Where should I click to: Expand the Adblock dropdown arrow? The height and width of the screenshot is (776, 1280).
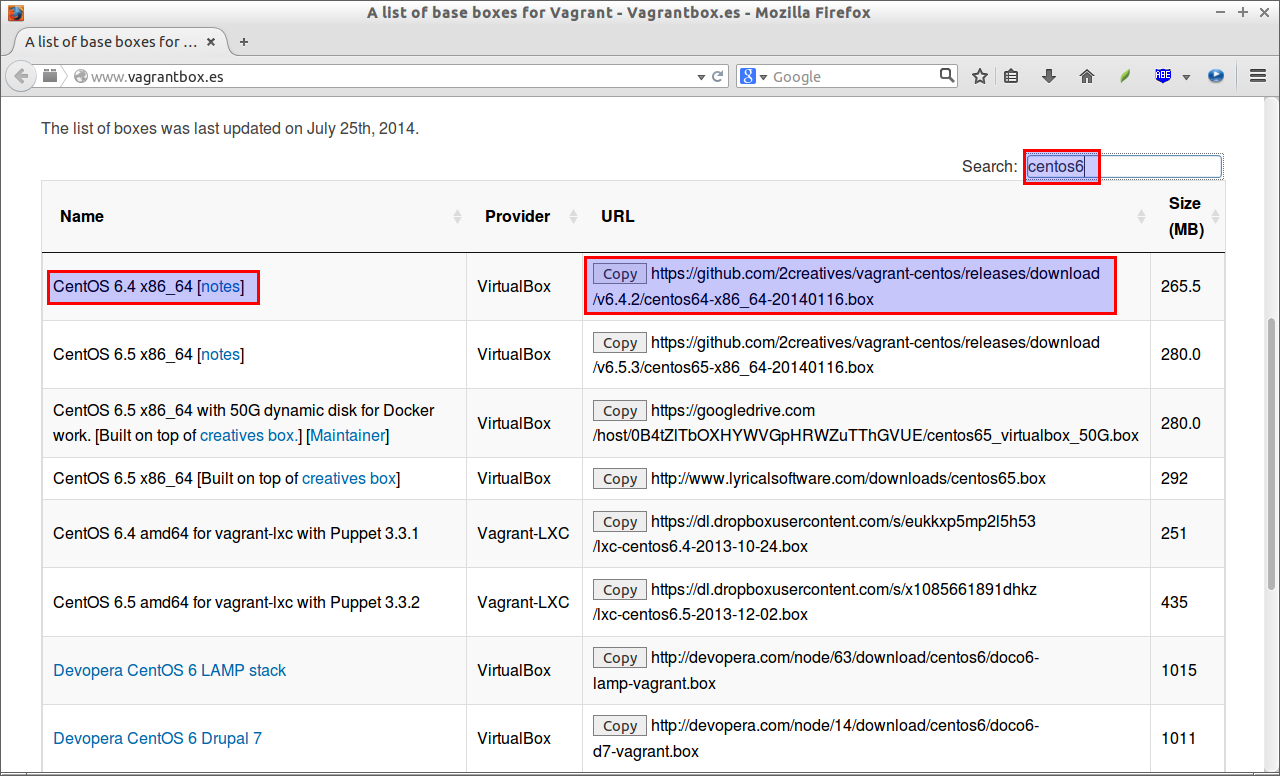[1186, 77]
